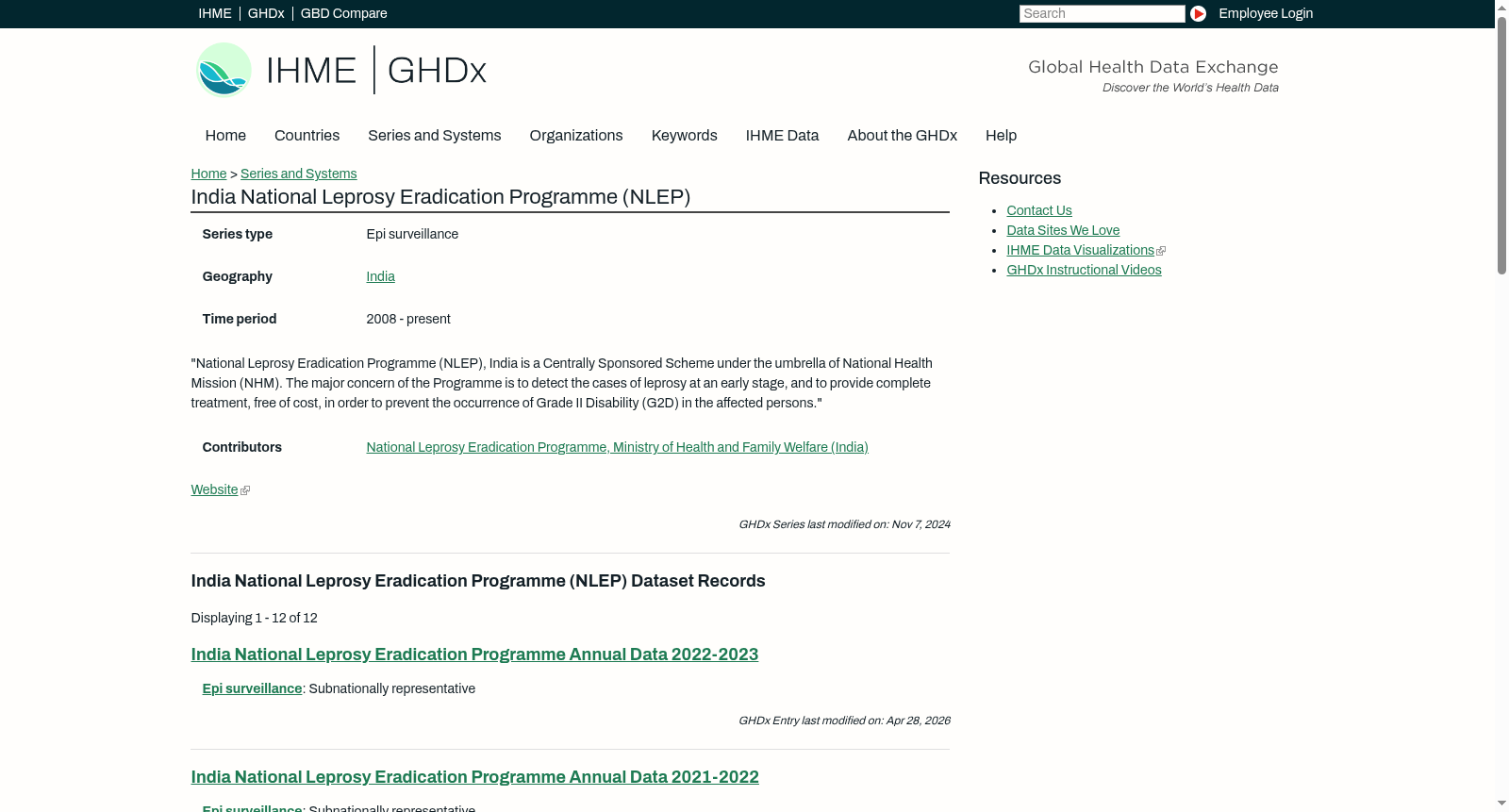Open the IHME top bar link

click(215, 13)
